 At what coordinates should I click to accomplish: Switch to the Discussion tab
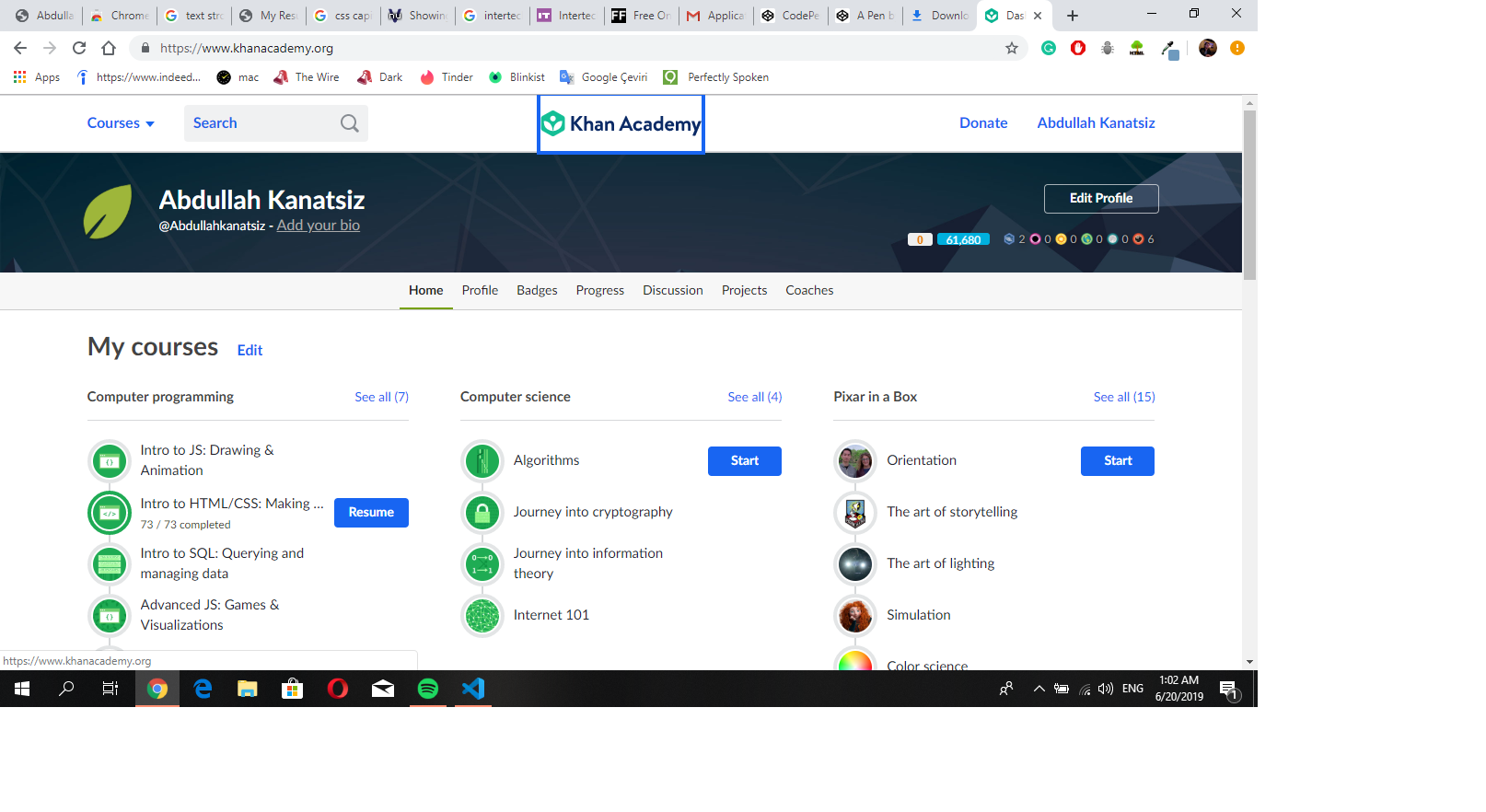(673, 290)
